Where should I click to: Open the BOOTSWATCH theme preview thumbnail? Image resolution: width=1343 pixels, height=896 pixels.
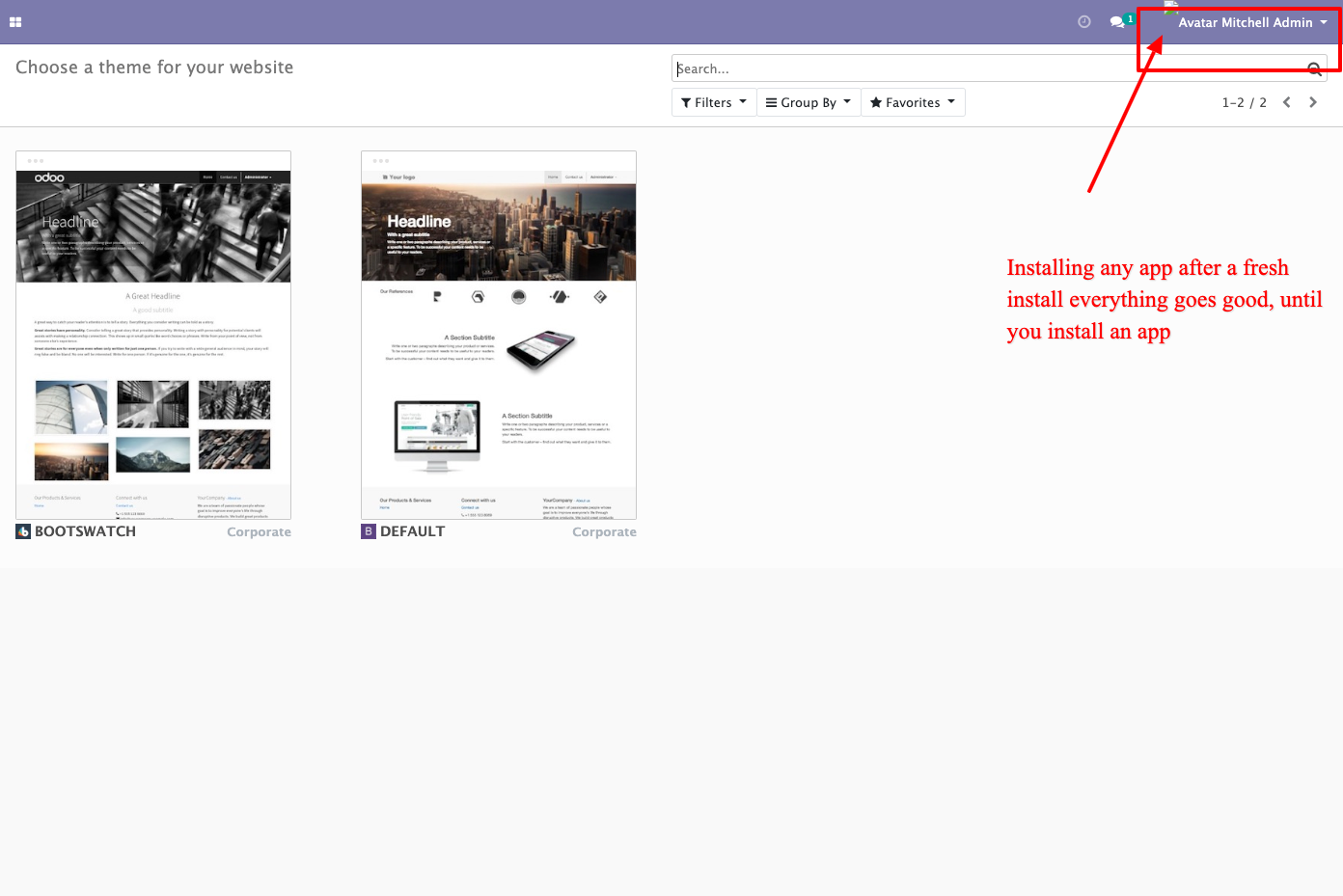pos(152,335)
